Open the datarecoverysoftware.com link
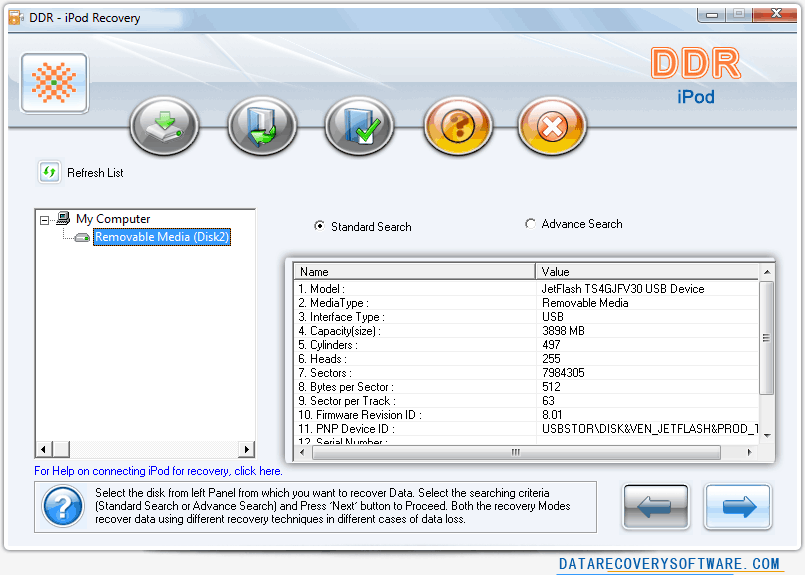The width and height of the screenshot is (805, 575). 669,564
